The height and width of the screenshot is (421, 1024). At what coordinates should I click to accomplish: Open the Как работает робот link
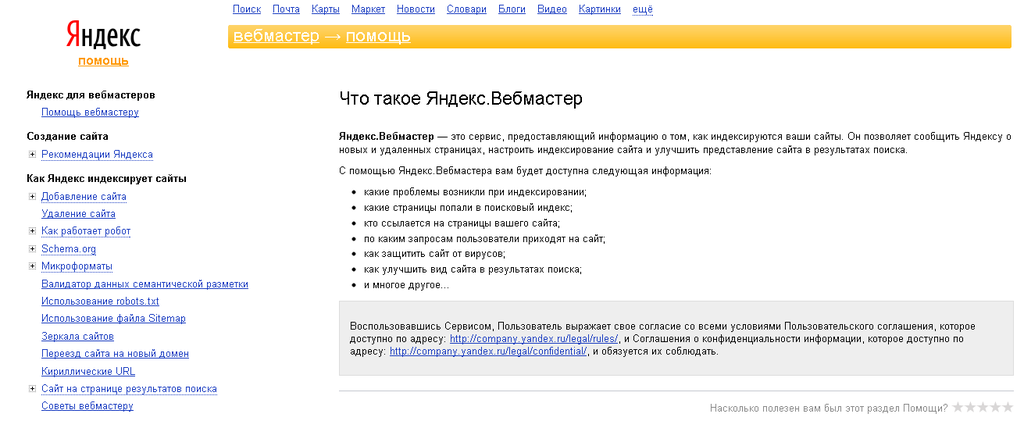point(86,231)
